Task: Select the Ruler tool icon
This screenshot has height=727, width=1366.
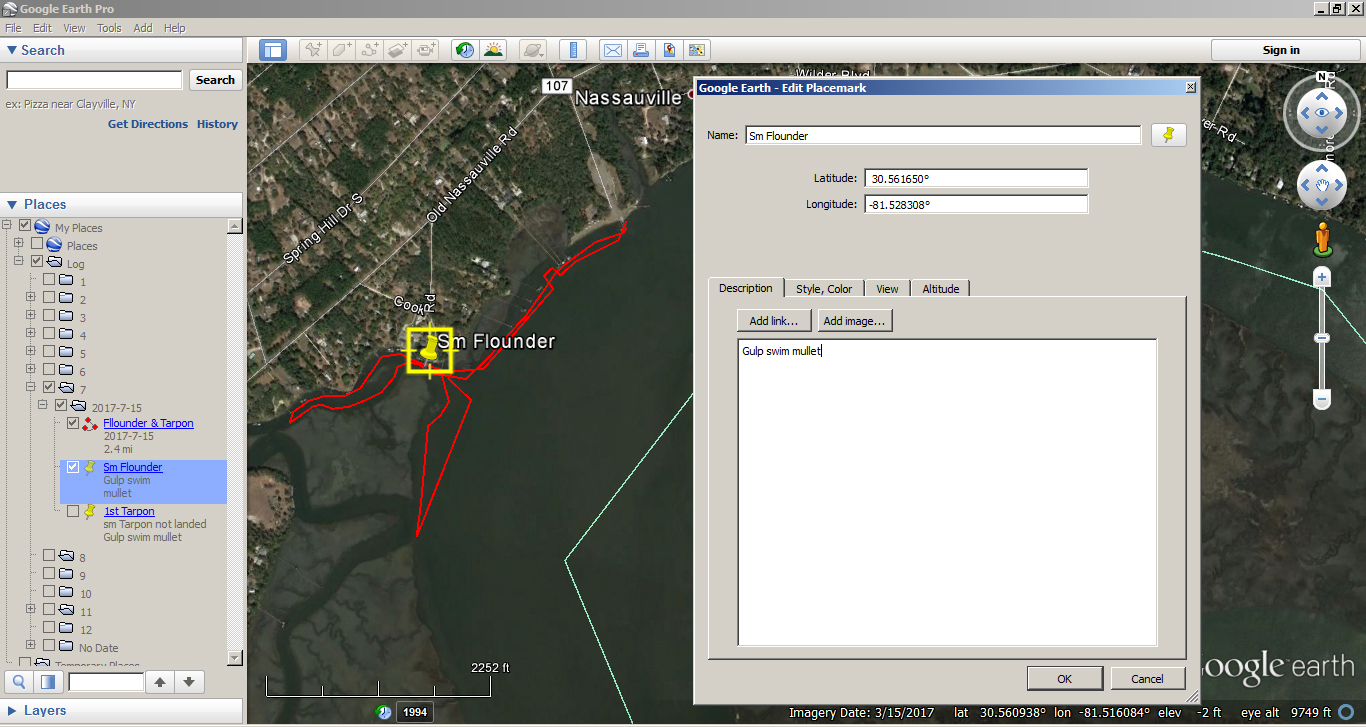Action: coord(572,50)
